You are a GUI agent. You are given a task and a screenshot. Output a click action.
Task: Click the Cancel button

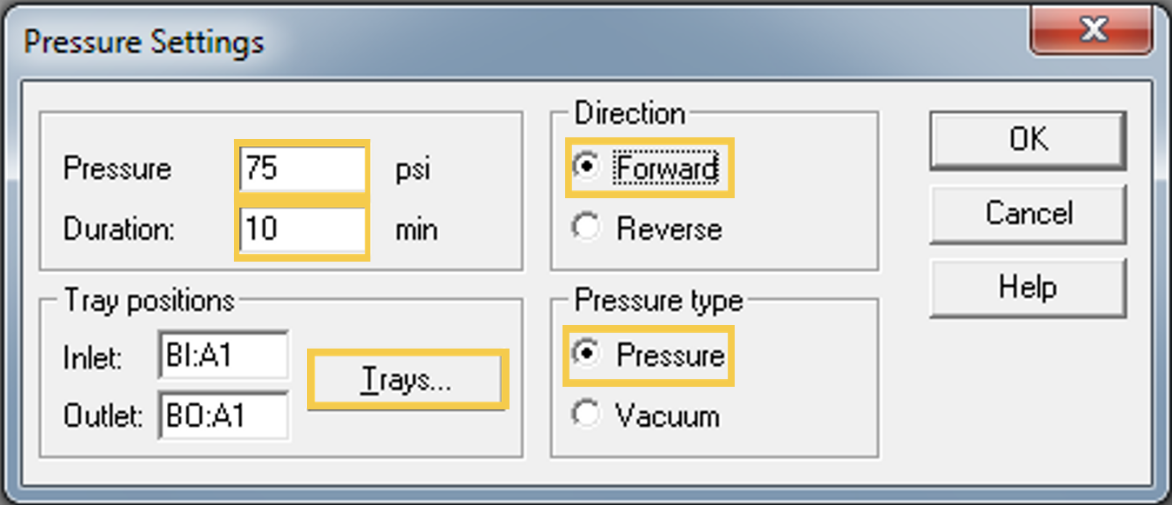pos(1028,214)
